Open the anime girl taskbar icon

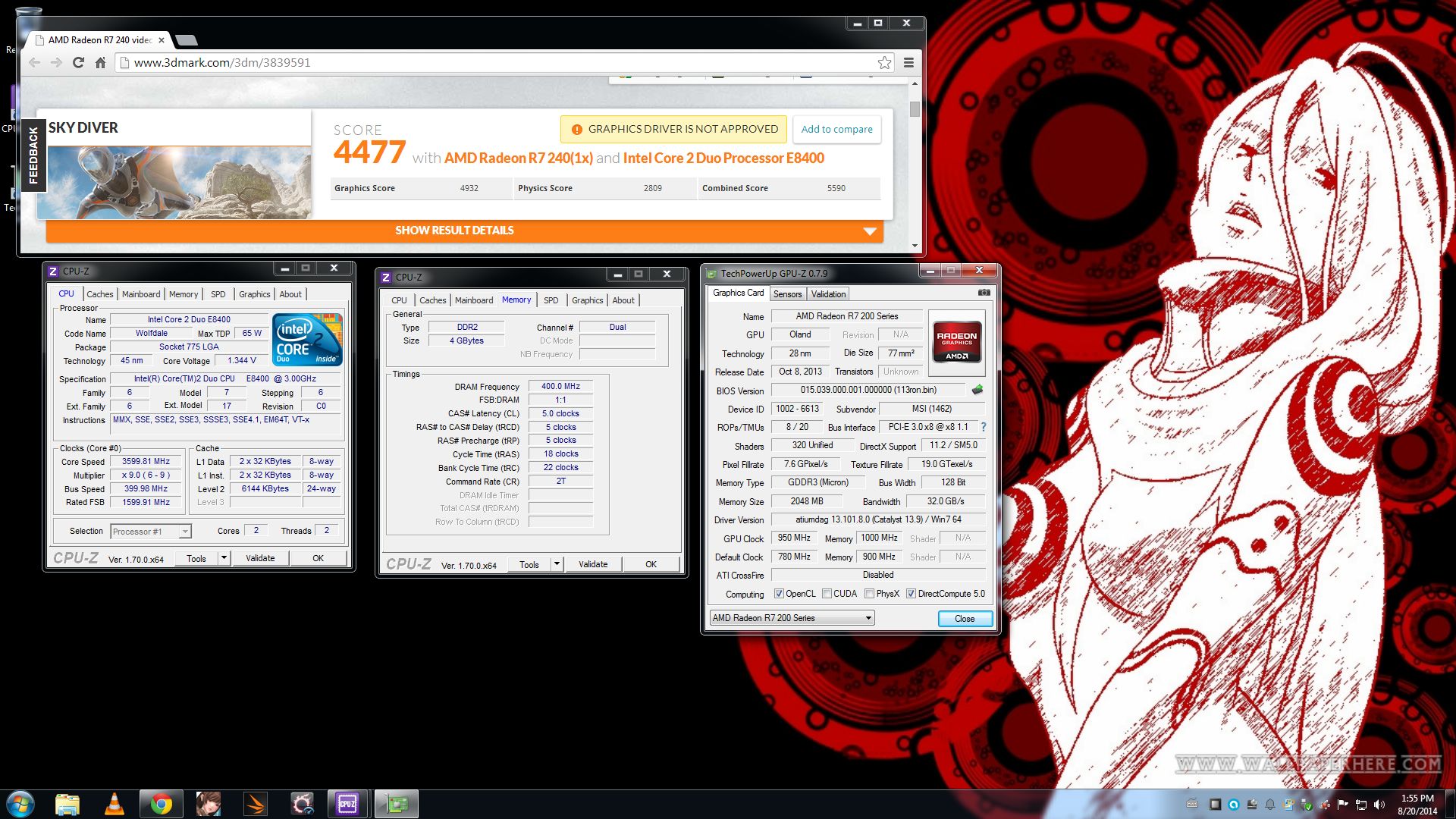(x=209, y=804)
